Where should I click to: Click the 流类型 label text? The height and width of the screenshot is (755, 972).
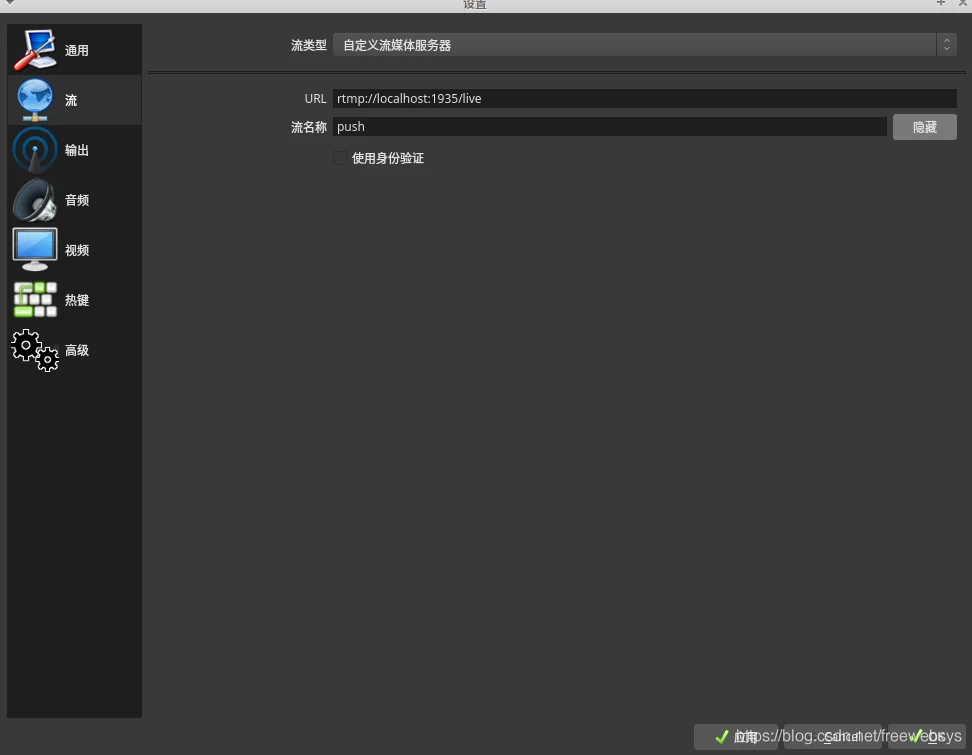pyautogui.click(x=309, y=45)
